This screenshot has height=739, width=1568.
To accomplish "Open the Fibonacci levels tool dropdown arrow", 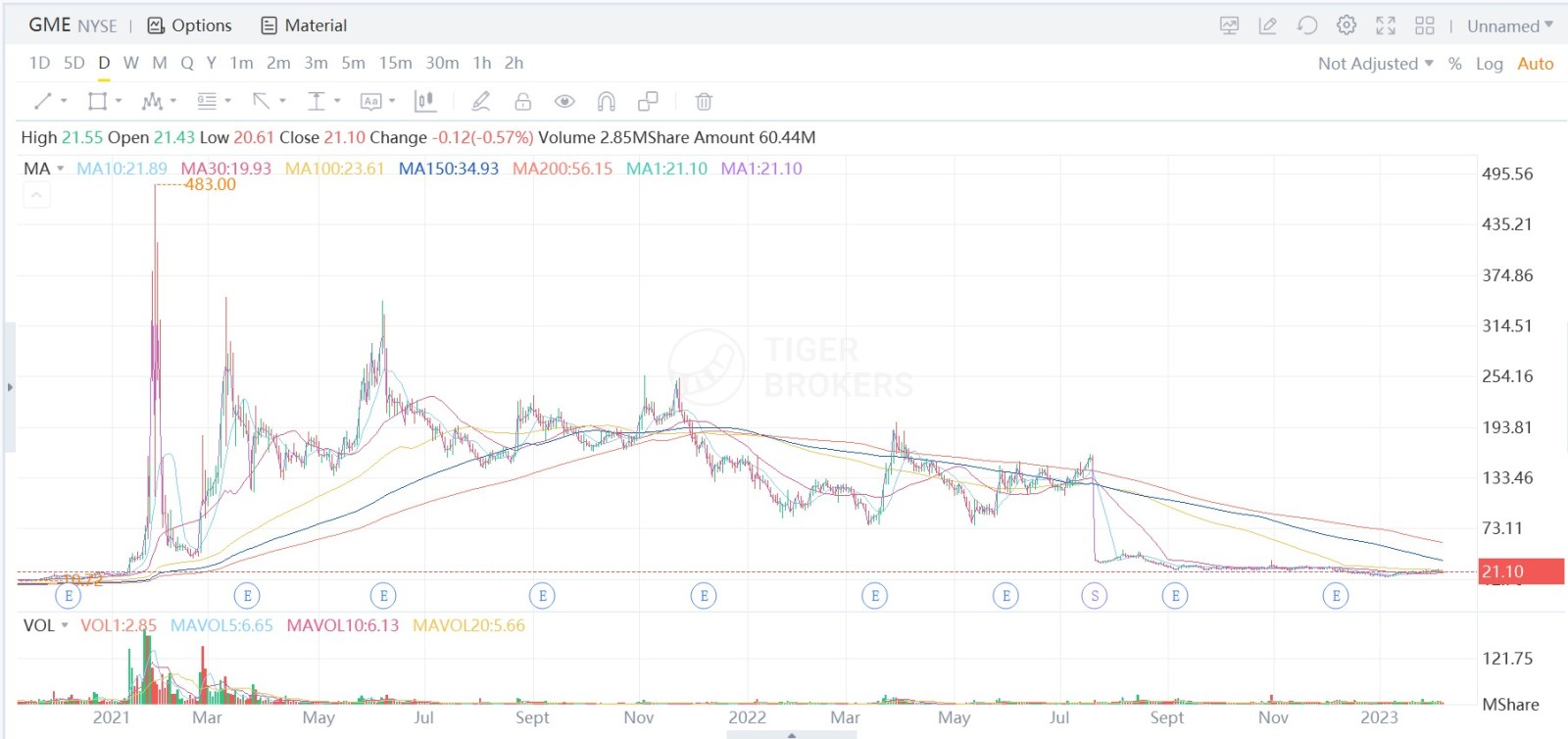I will coord(228,101).
